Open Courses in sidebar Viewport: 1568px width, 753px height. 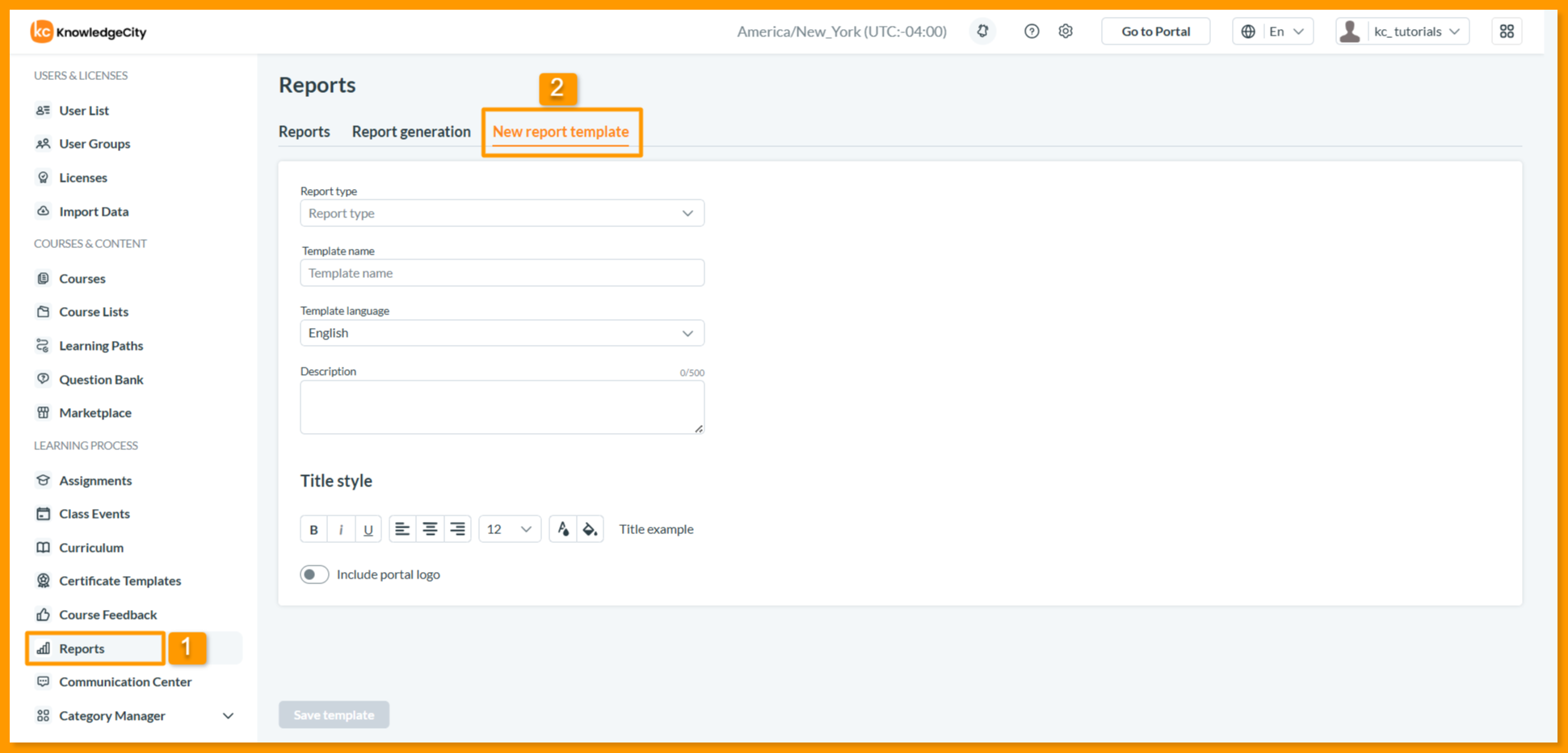82,279
